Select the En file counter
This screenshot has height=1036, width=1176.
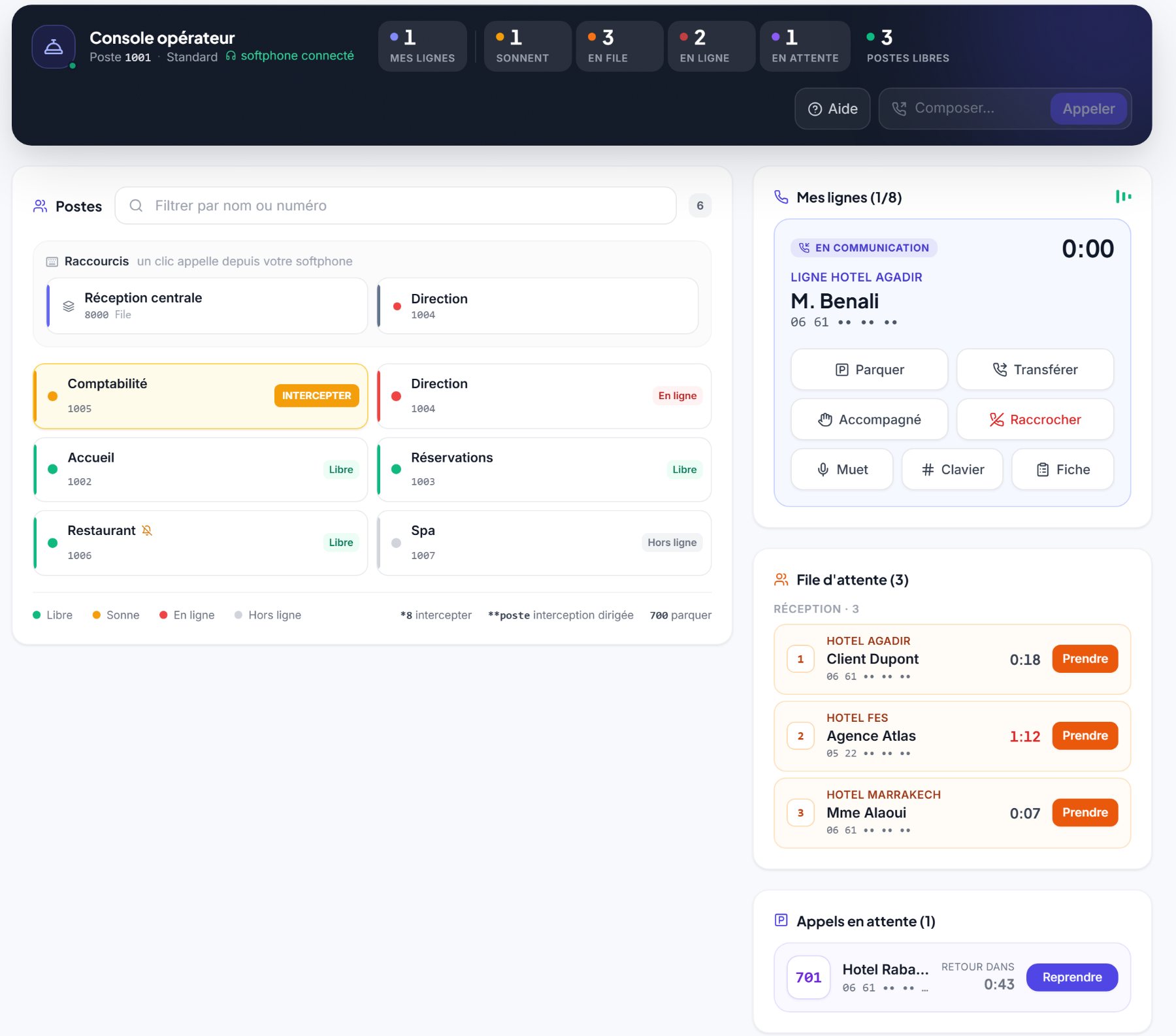(x=619, y=46)
